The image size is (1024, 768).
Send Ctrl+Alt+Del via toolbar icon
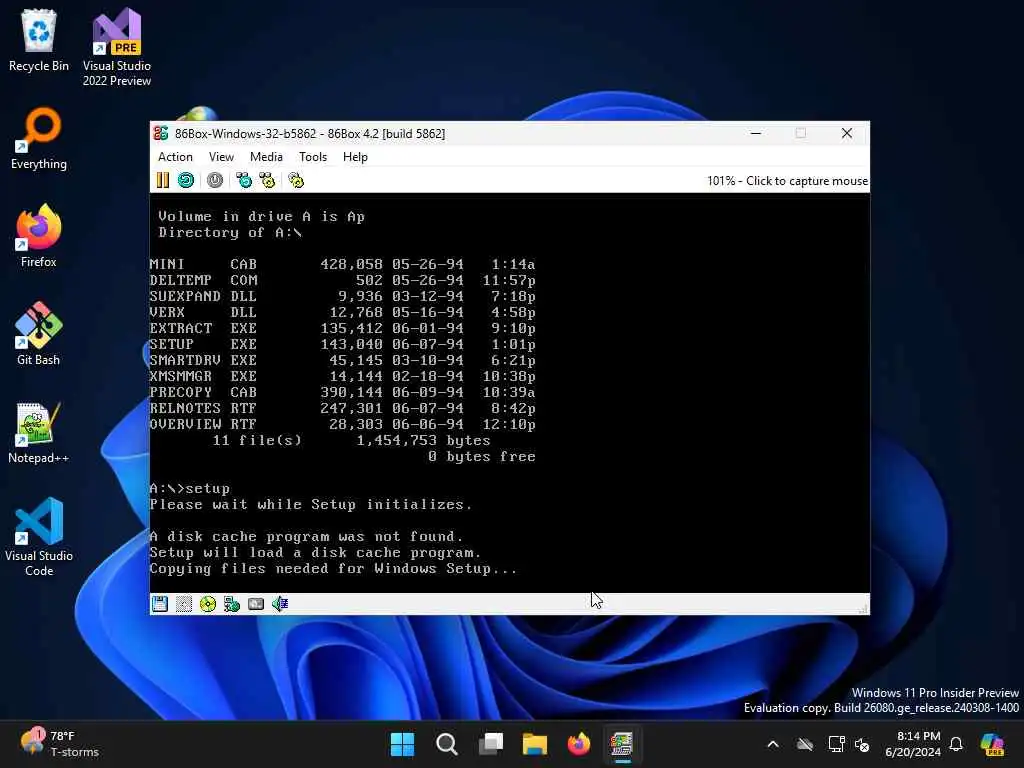point(244,180)
